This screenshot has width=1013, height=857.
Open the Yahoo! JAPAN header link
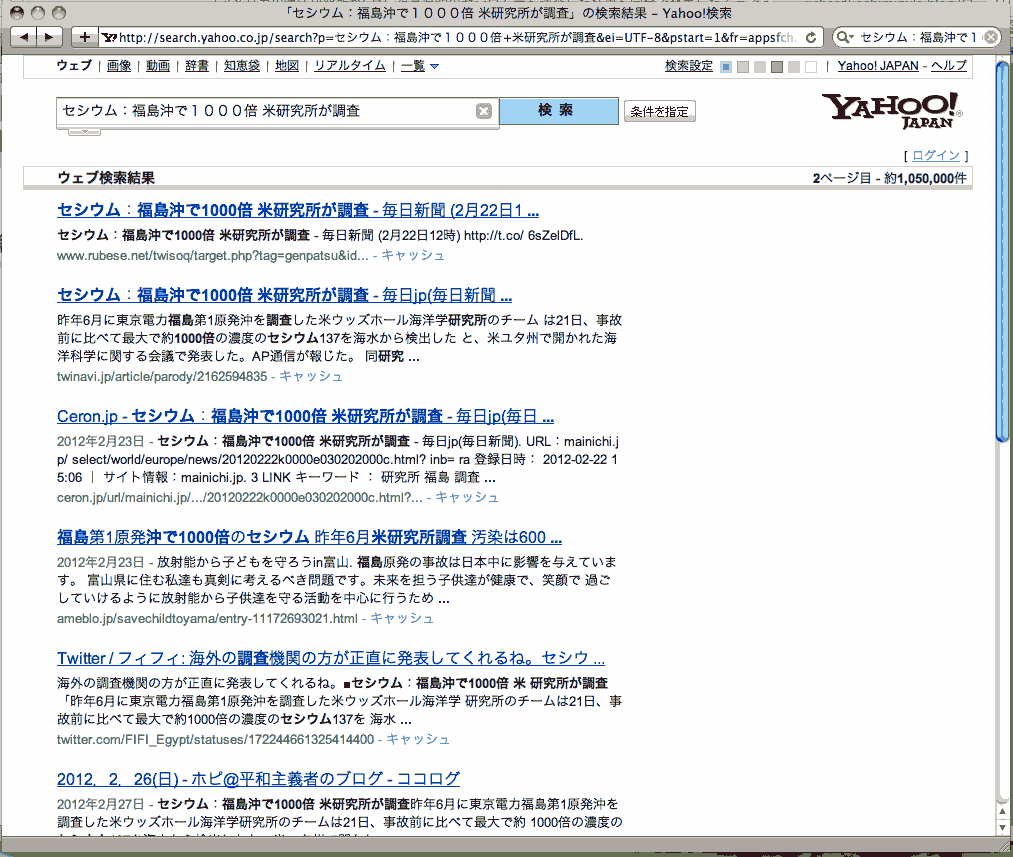tap(878, 66)
